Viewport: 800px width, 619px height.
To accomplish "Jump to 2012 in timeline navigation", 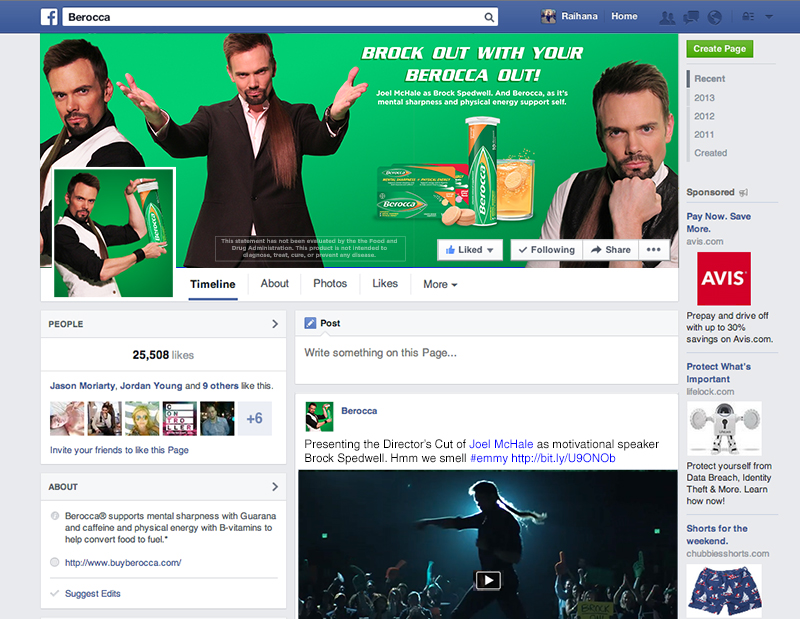I will tap(704, 116).
